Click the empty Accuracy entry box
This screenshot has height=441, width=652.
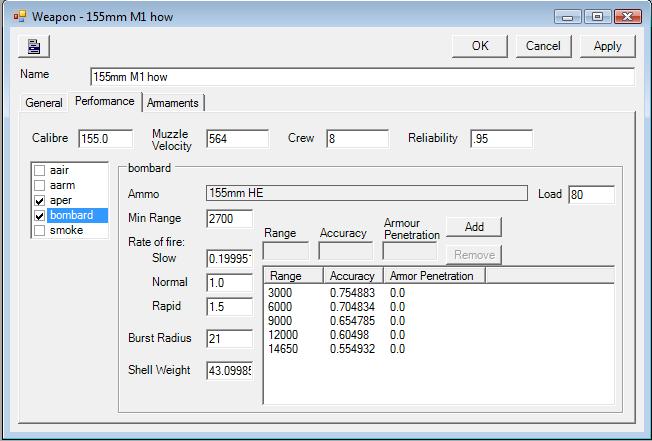tap(346, 251)
